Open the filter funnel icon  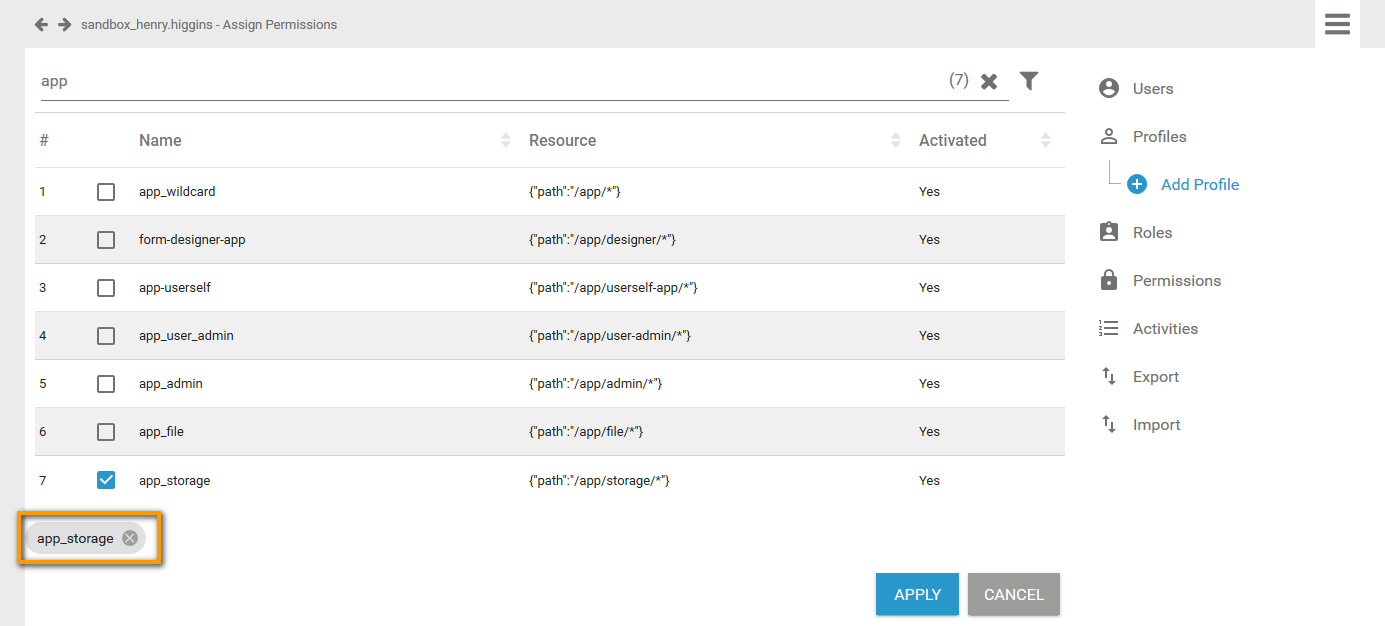[x=1029, y=81]
